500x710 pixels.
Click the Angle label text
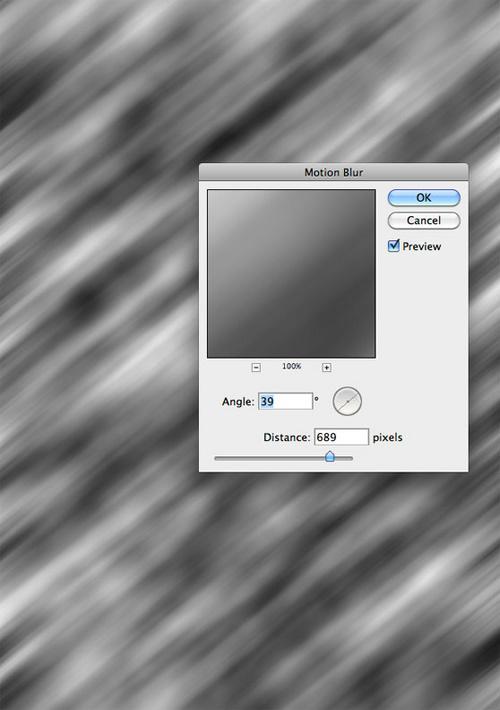(x=238, y=402)
